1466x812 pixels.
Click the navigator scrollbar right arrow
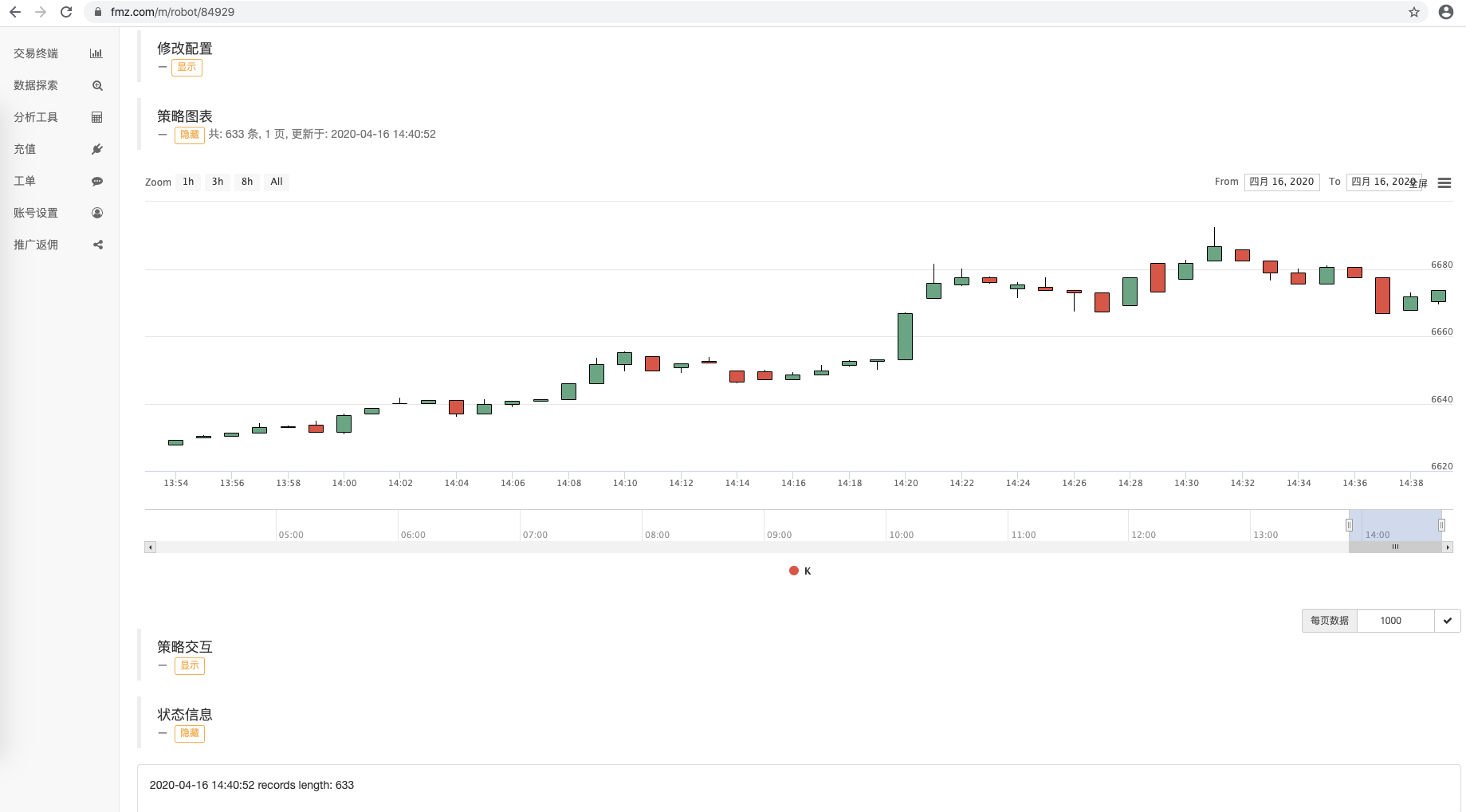[1448, 547]
